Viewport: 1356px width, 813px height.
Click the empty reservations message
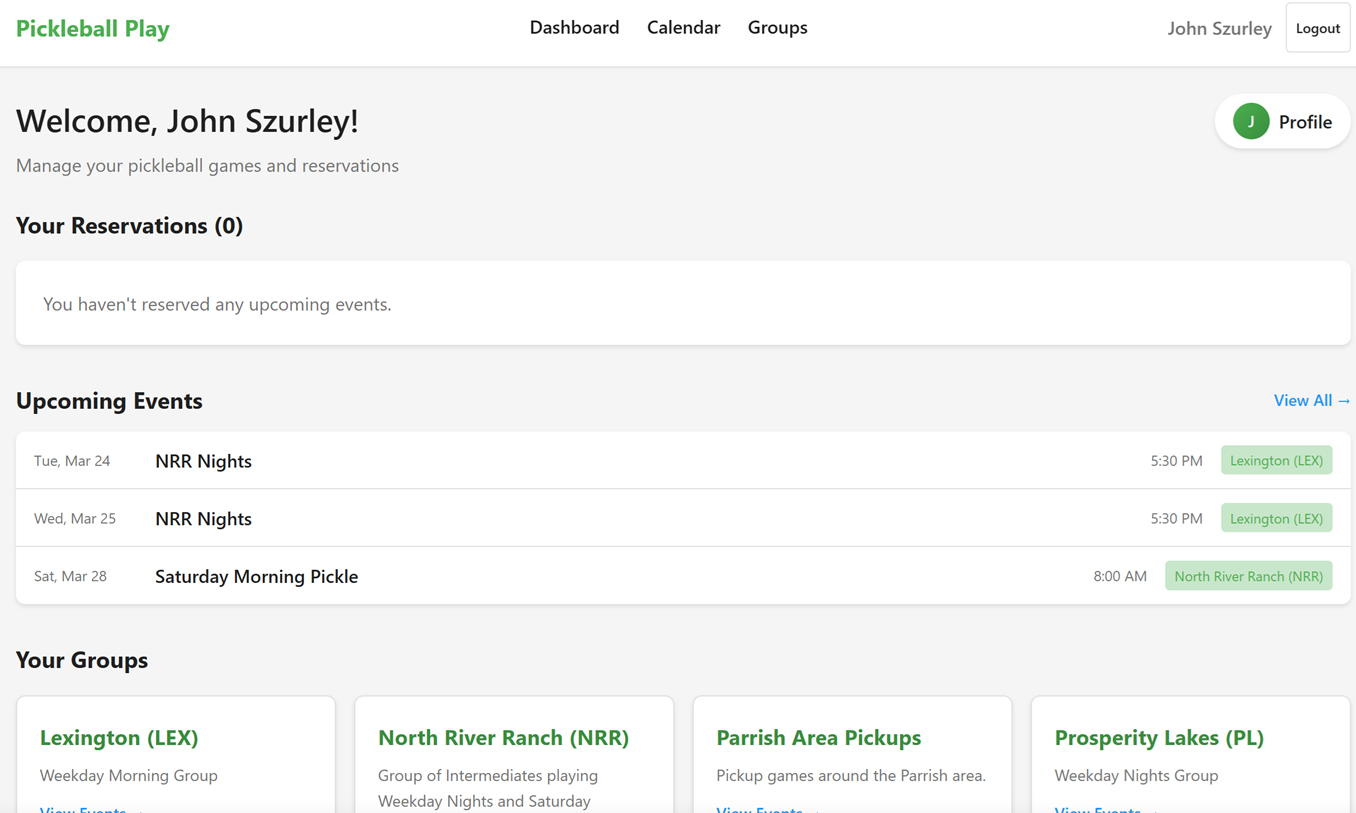[x=217, y=304]
